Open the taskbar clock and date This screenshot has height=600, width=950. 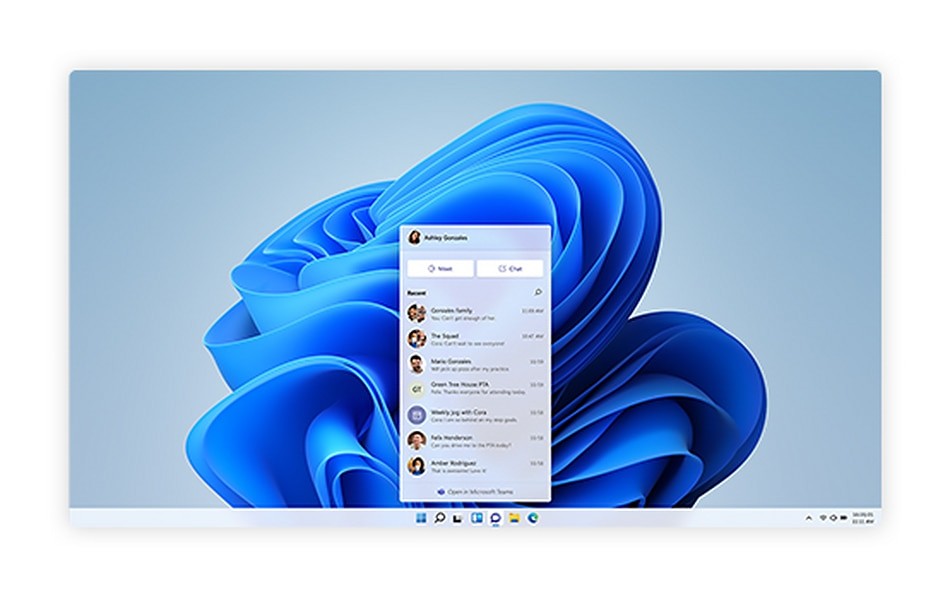tap(862, 518)
